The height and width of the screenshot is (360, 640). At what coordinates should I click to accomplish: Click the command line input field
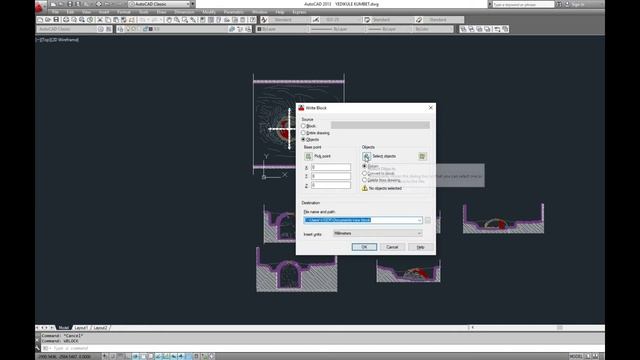(x=322, y=348)
